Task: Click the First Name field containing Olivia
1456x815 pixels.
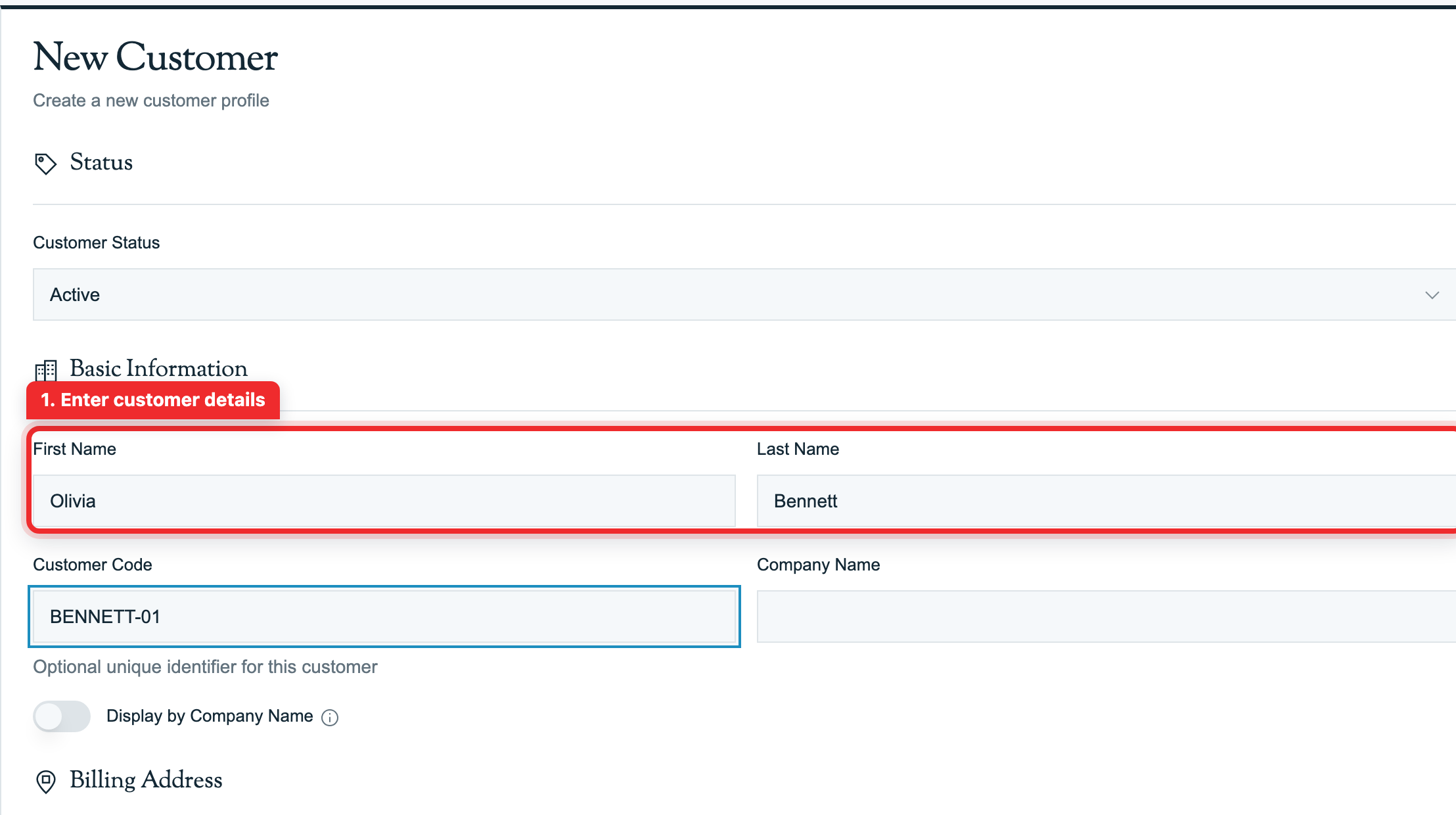Action: pyautogui.click(x=384, y=501)
